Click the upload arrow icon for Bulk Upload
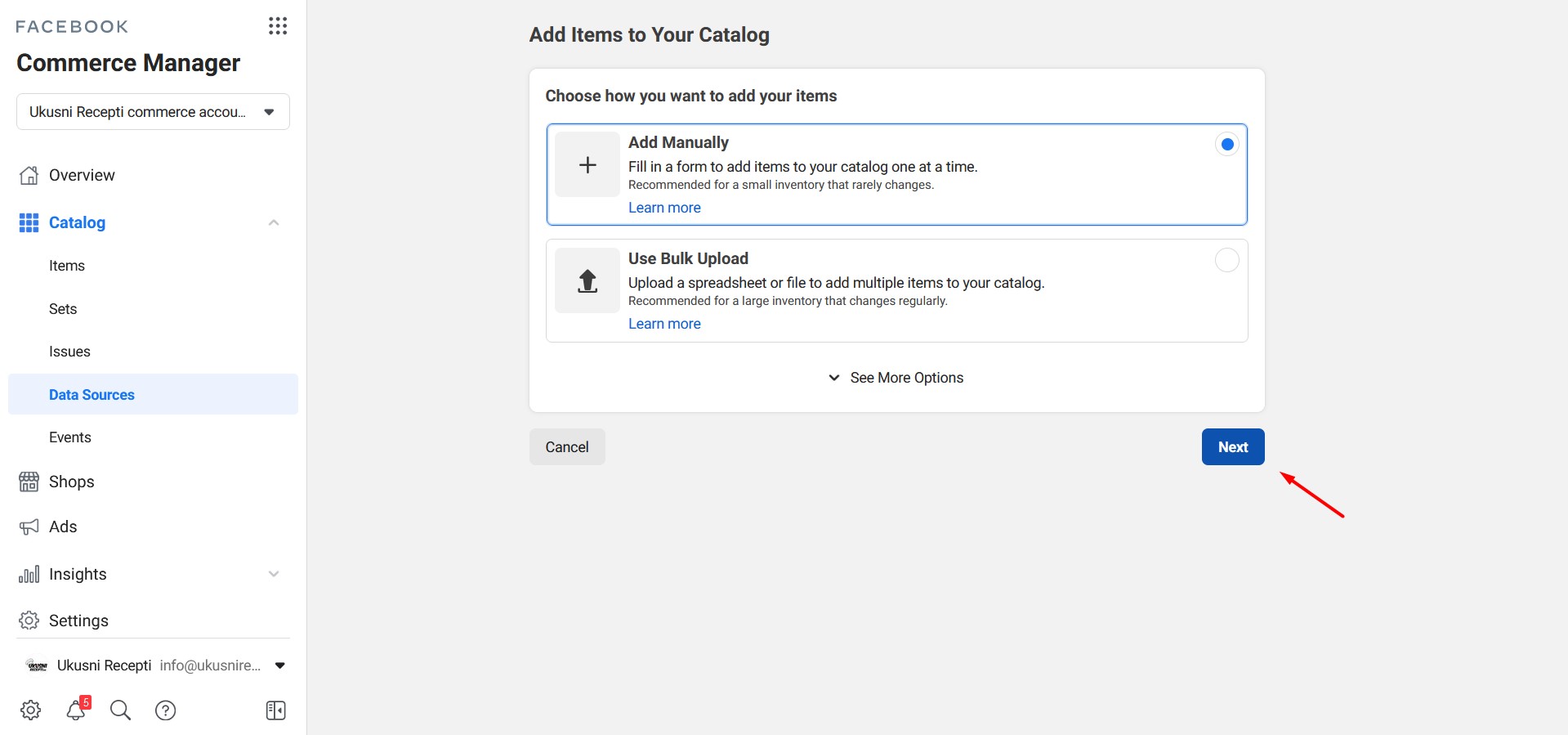The image size is (1568, 735). click(x=587, y=281)
